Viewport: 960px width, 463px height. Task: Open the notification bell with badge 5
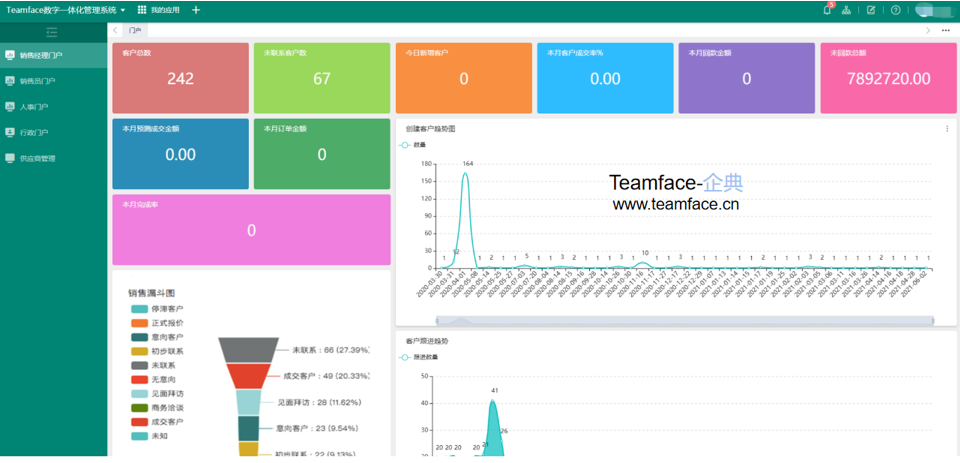tap(828, 10)
